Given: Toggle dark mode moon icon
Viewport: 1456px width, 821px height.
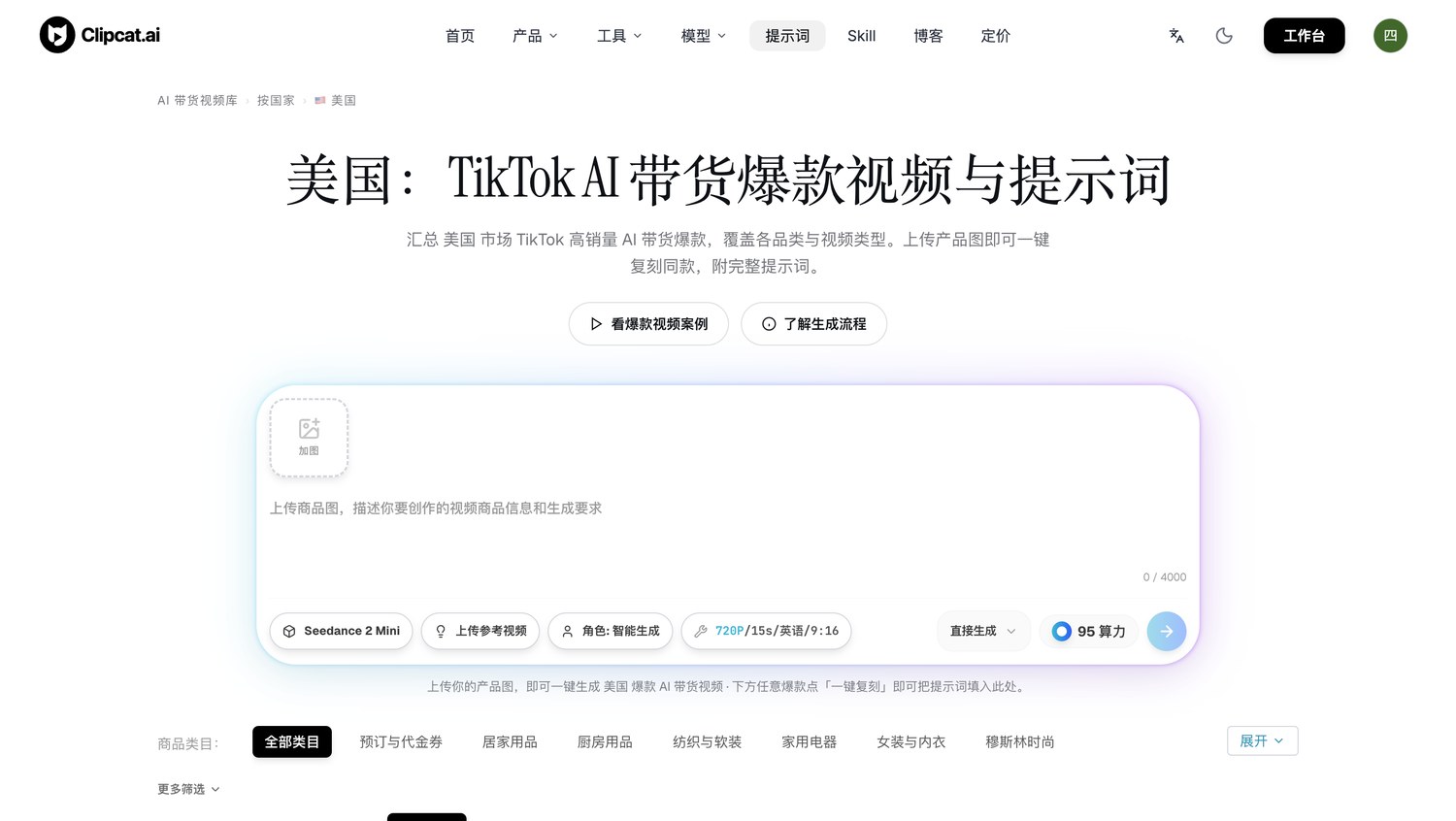Looking at the screenshot, I should [1224, 36].
